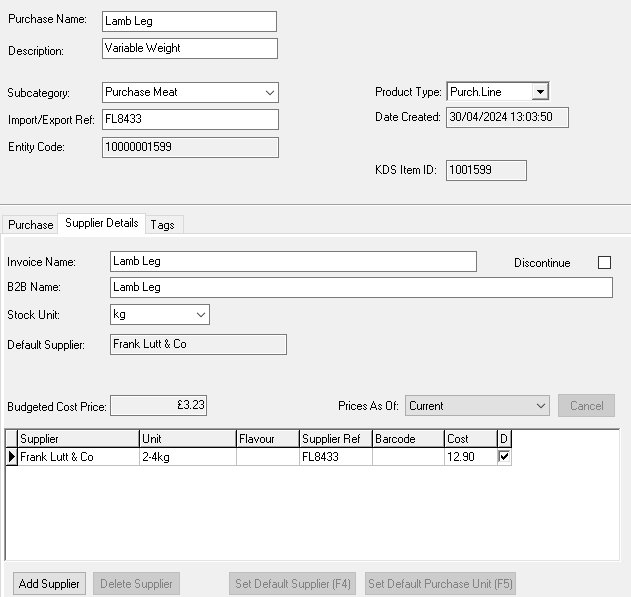The image size is (631, 597).
Task: Select the Supplier Details tab
Action: 102,223
